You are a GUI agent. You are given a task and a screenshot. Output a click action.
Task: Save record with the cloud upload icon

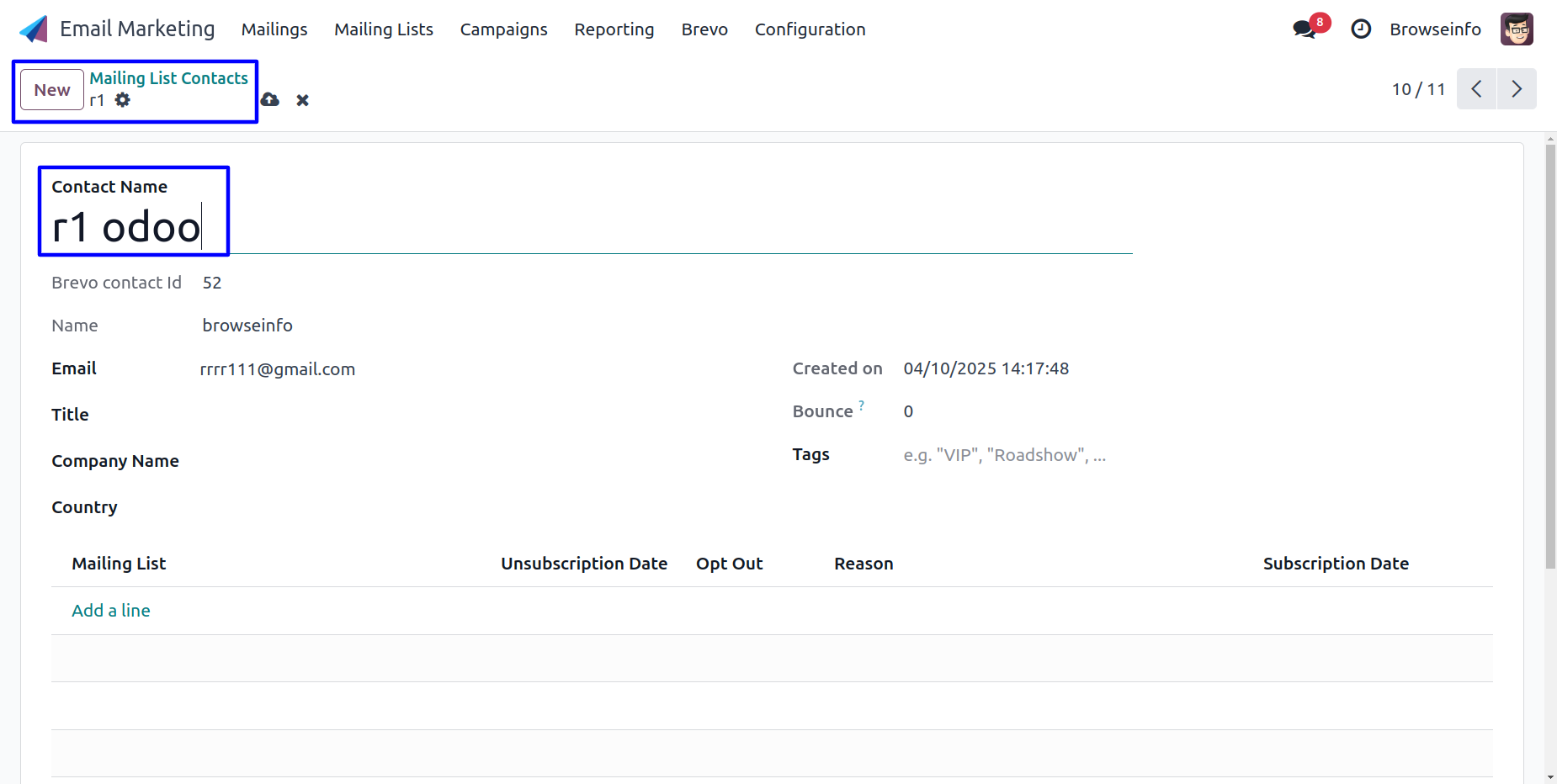269,100
